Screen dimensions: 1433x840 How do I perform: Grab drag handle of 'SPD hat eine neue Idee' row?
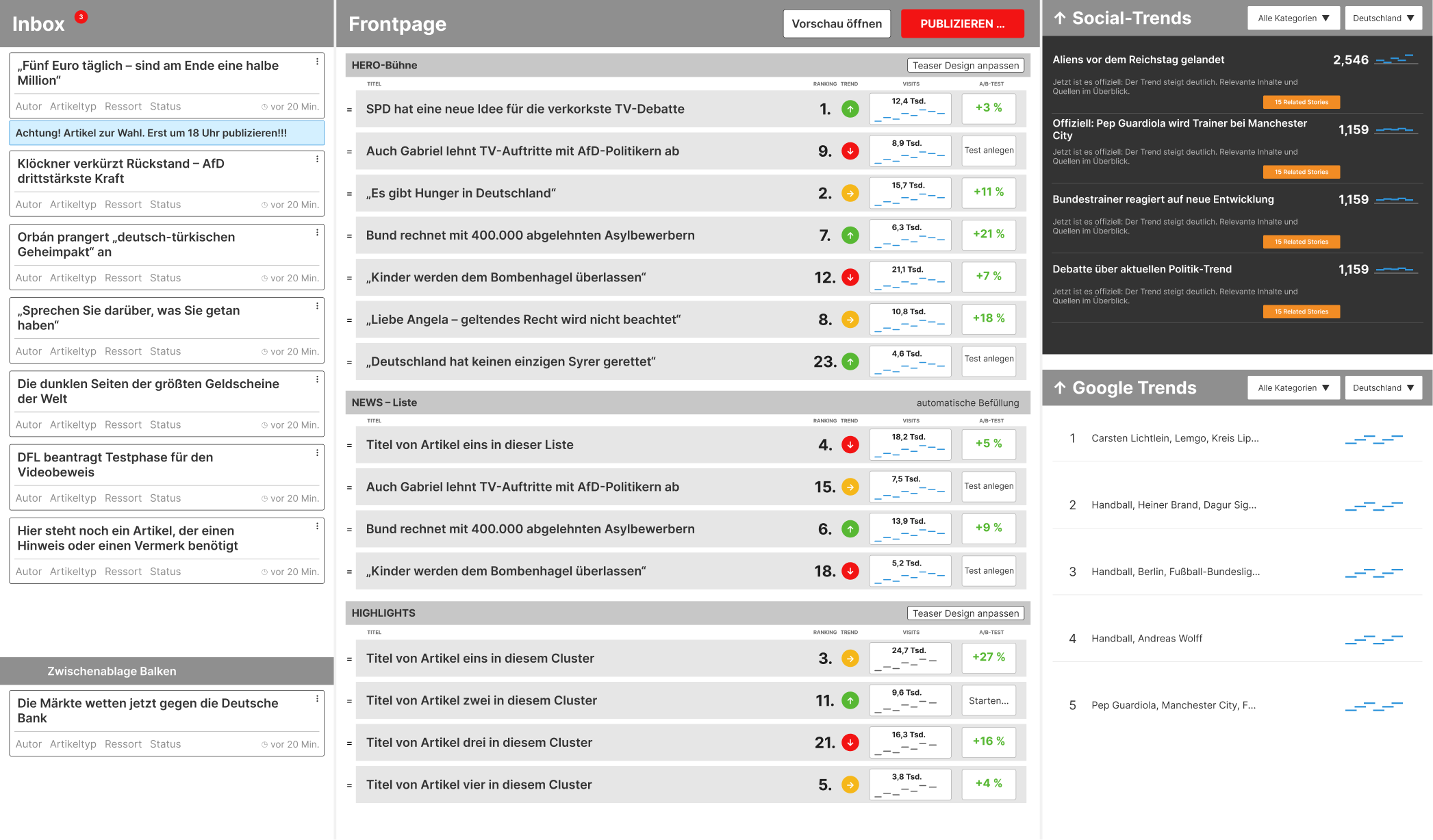click(x=349, y=110)
